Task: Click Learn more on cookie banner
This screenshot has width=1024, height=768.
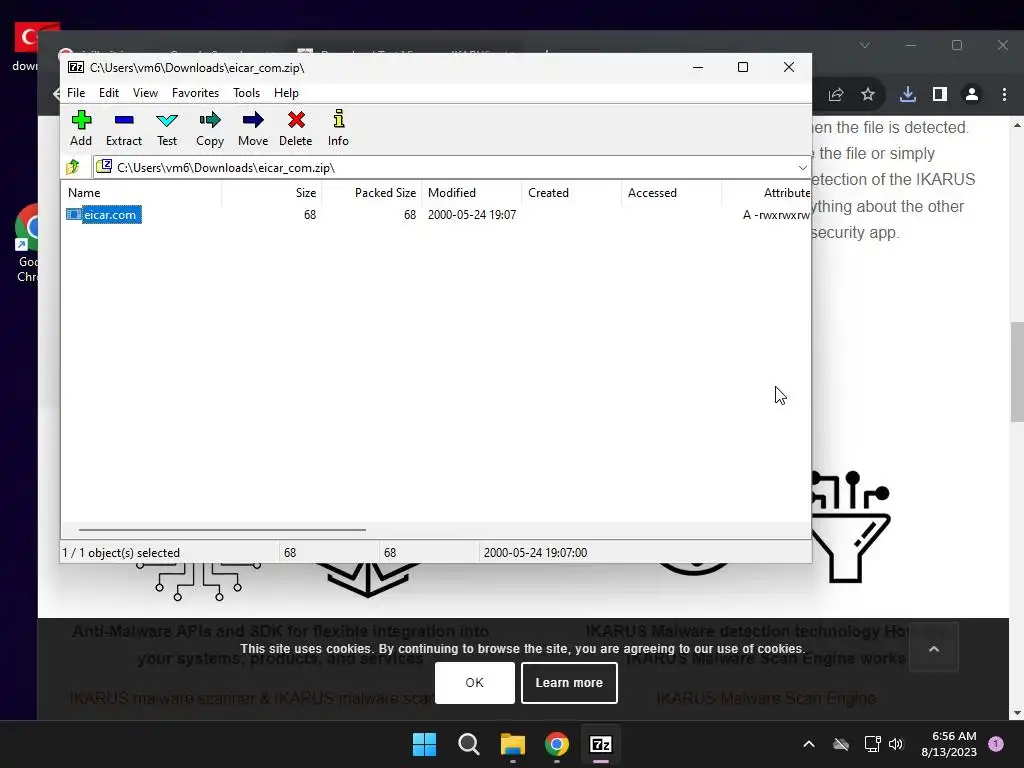Action: click(x=569, y=682)
